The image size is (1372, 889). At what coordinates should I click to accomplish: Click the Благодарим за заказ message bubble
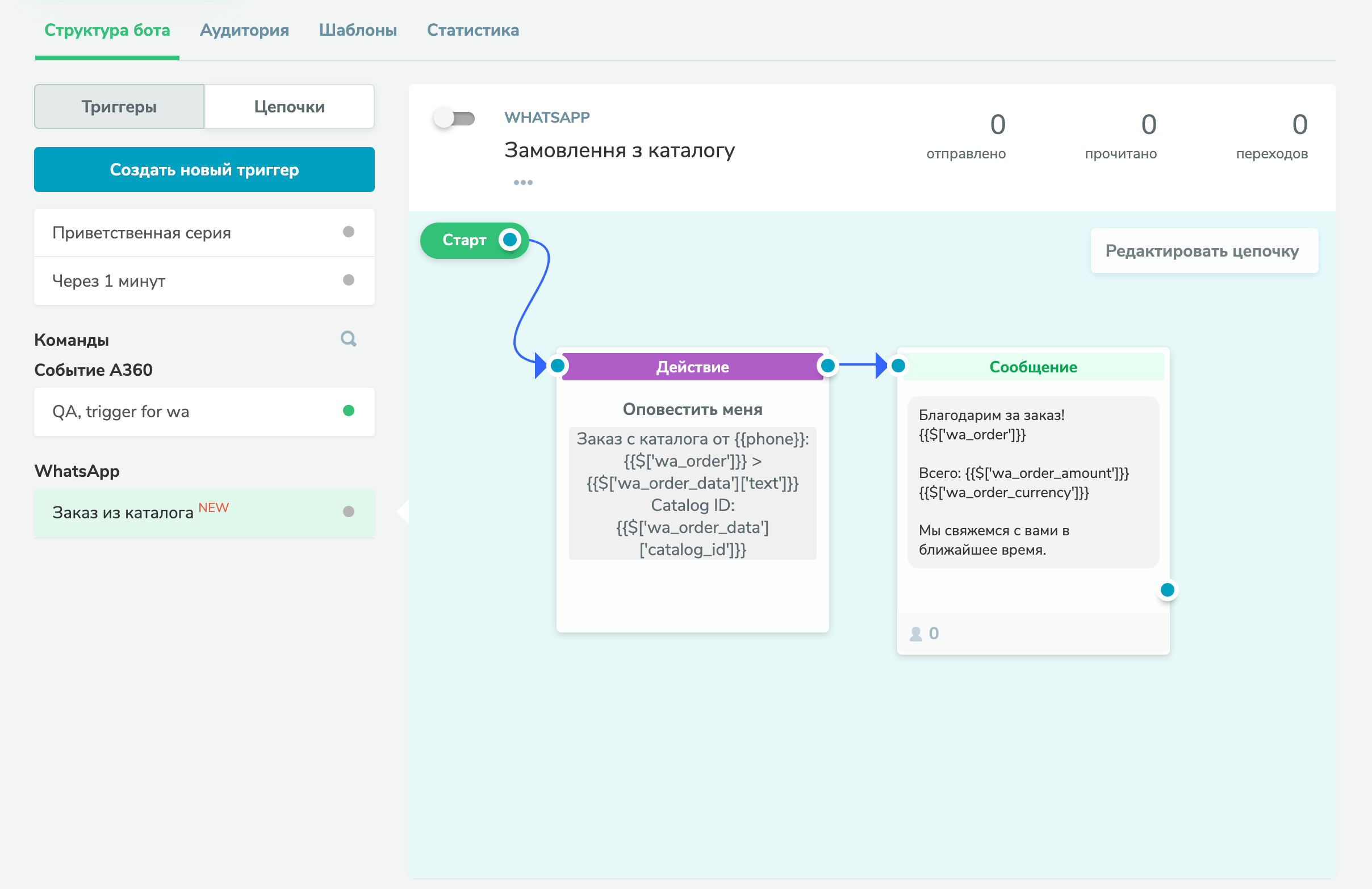point(1032,482)
